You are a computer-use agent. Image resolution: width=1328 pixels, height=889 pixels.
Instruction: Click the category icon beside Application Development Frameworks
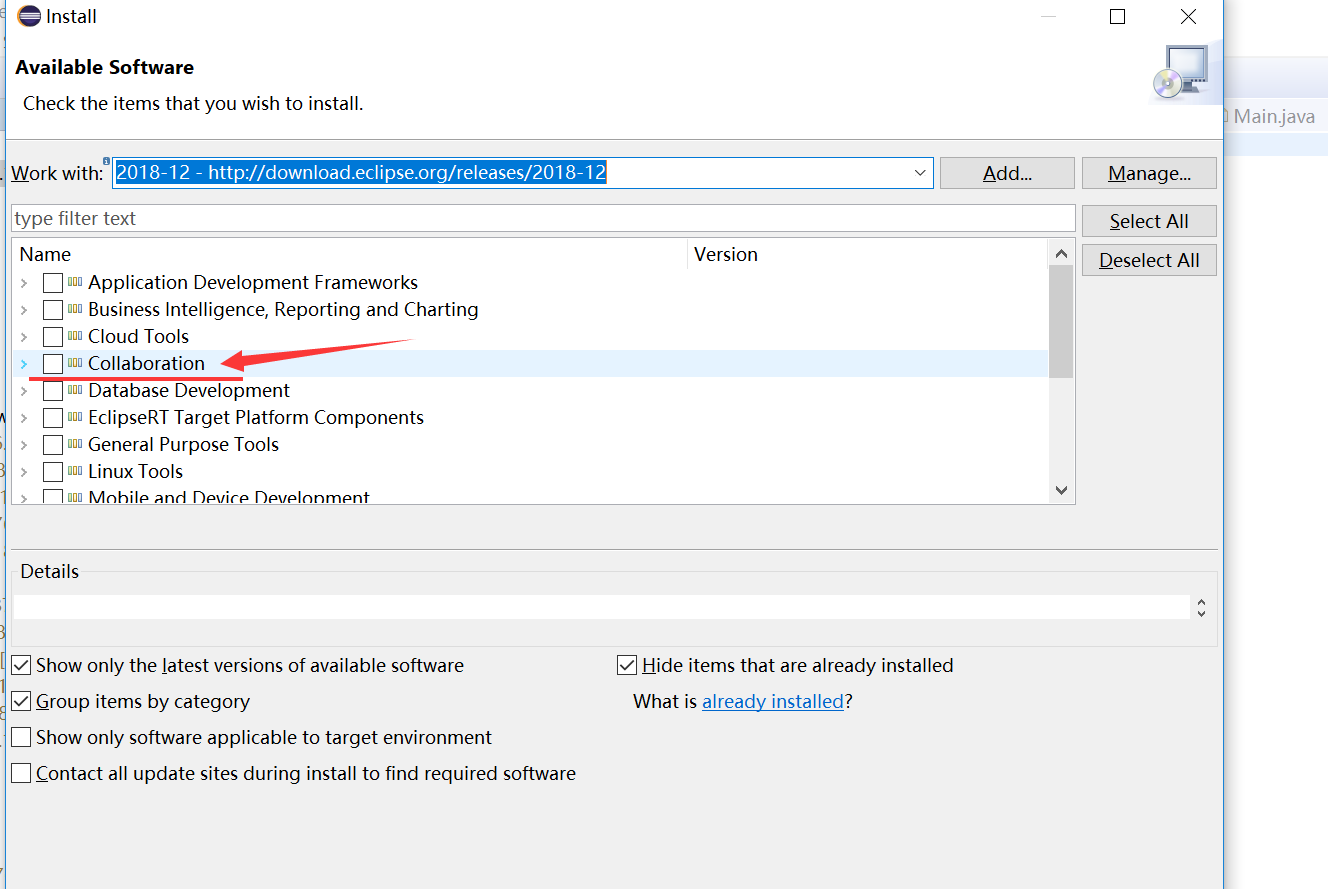(x=74, y=282)
